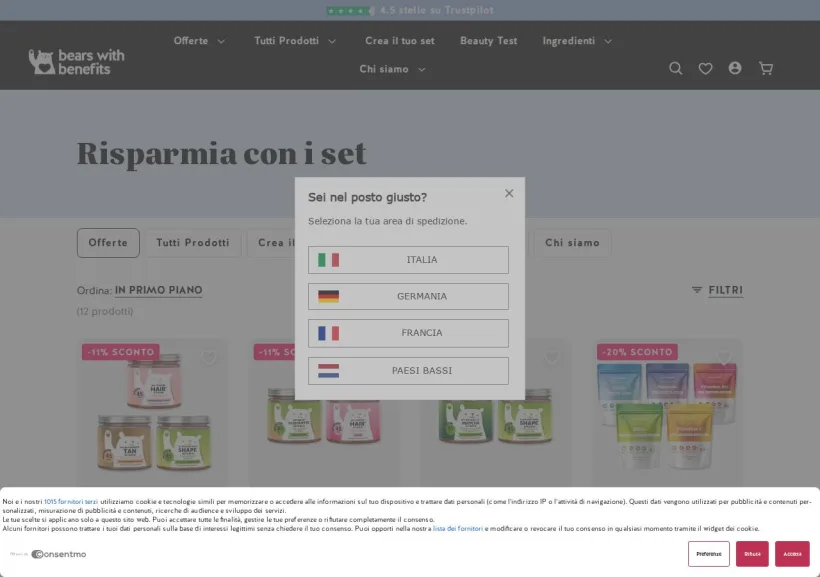
Task: Choose FRANCIA as shipping area
Action: point(408,333)
